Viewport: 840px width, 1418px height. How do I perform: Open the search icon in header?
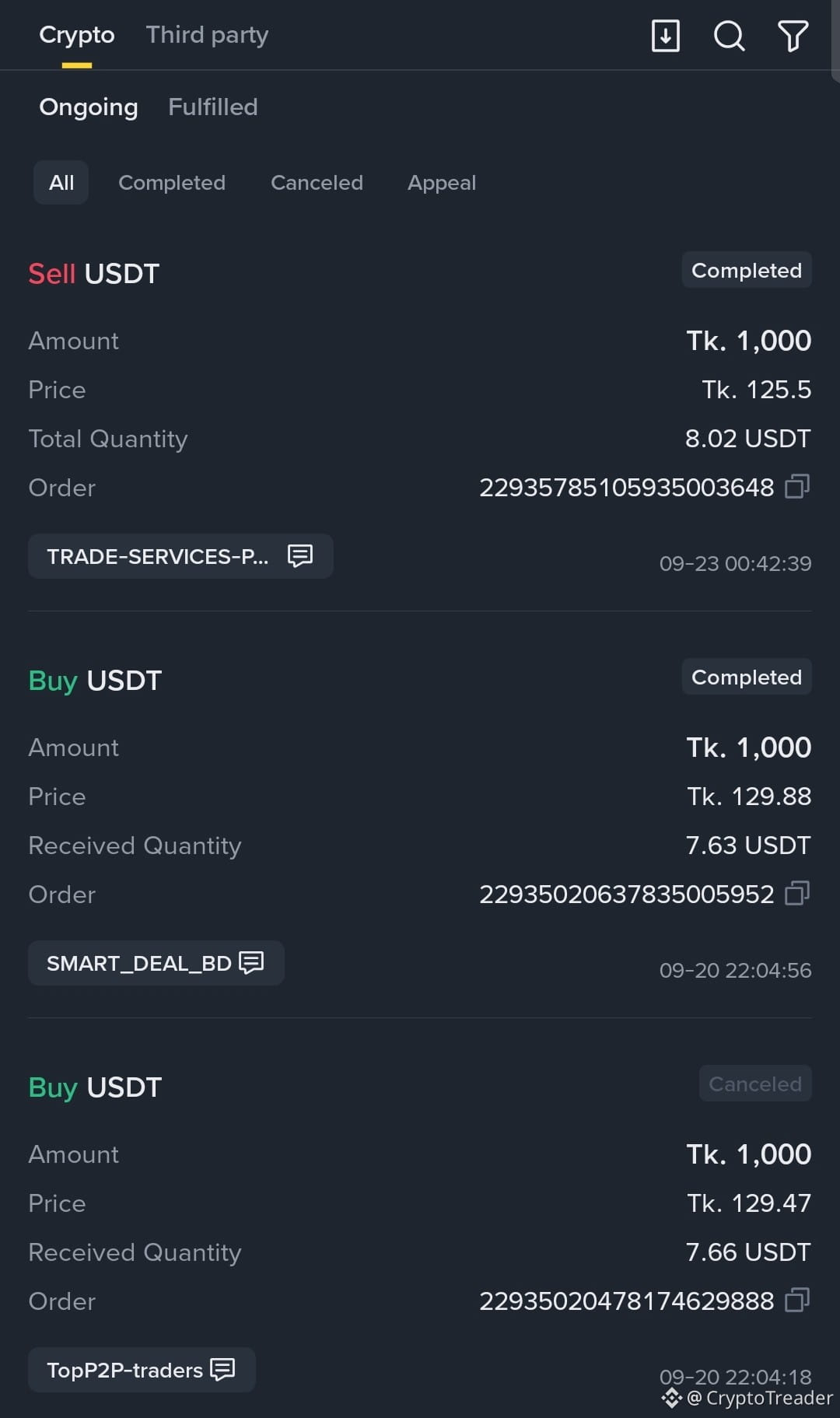[x=729, y=36]
